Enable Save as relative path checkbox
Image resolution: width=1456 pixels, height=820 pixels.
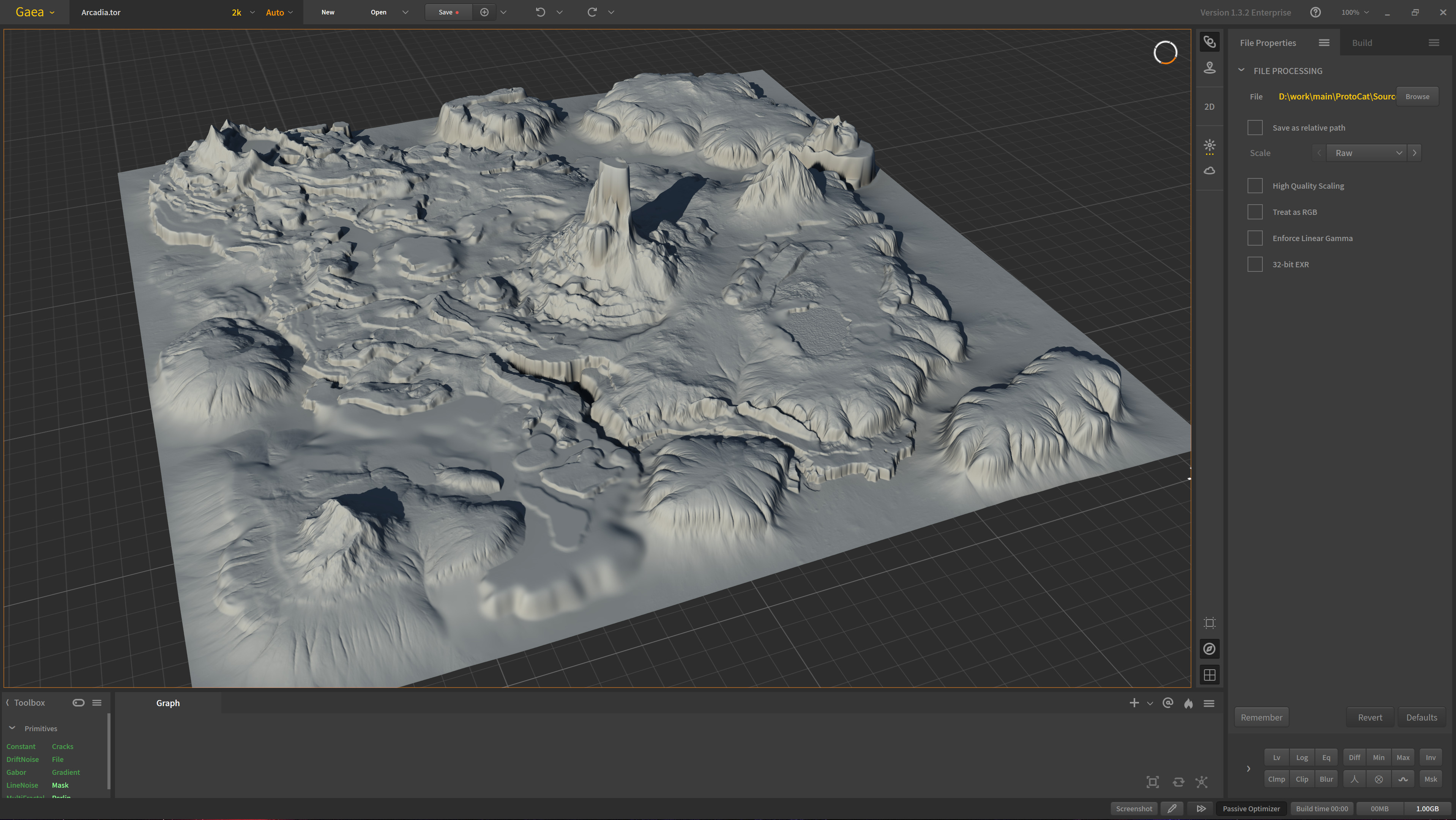[1255, 128]
